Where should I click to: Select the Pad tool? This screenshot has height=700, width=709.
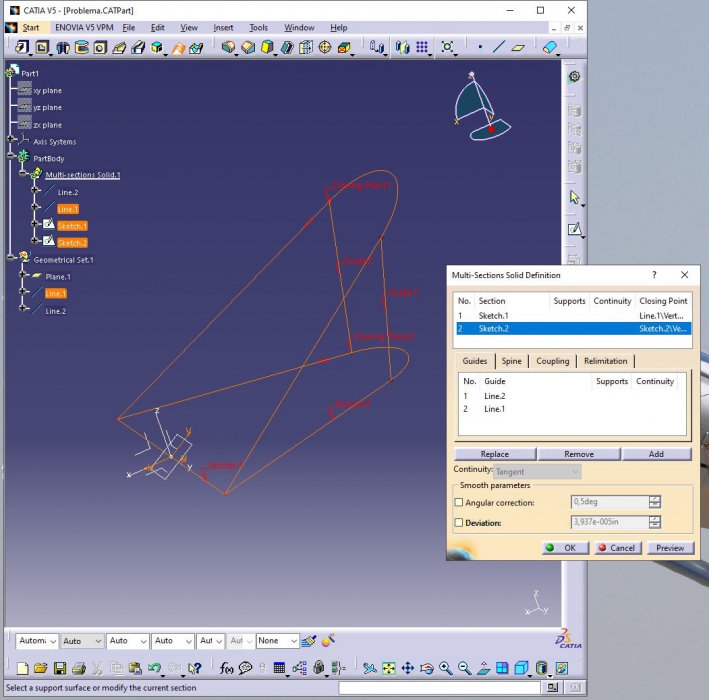(22, 47)
